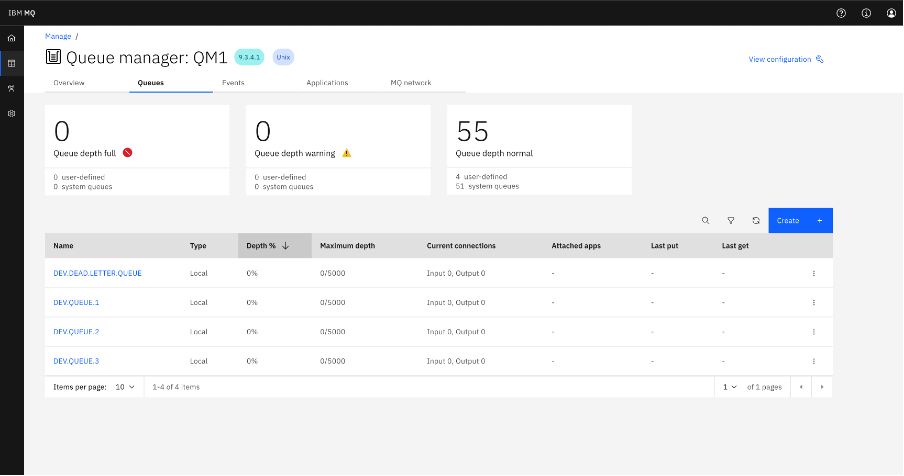The width and height of the screenshot is (904, 476).
Task: Click '1-4 of 4 items' text
Action: point(176,387)
